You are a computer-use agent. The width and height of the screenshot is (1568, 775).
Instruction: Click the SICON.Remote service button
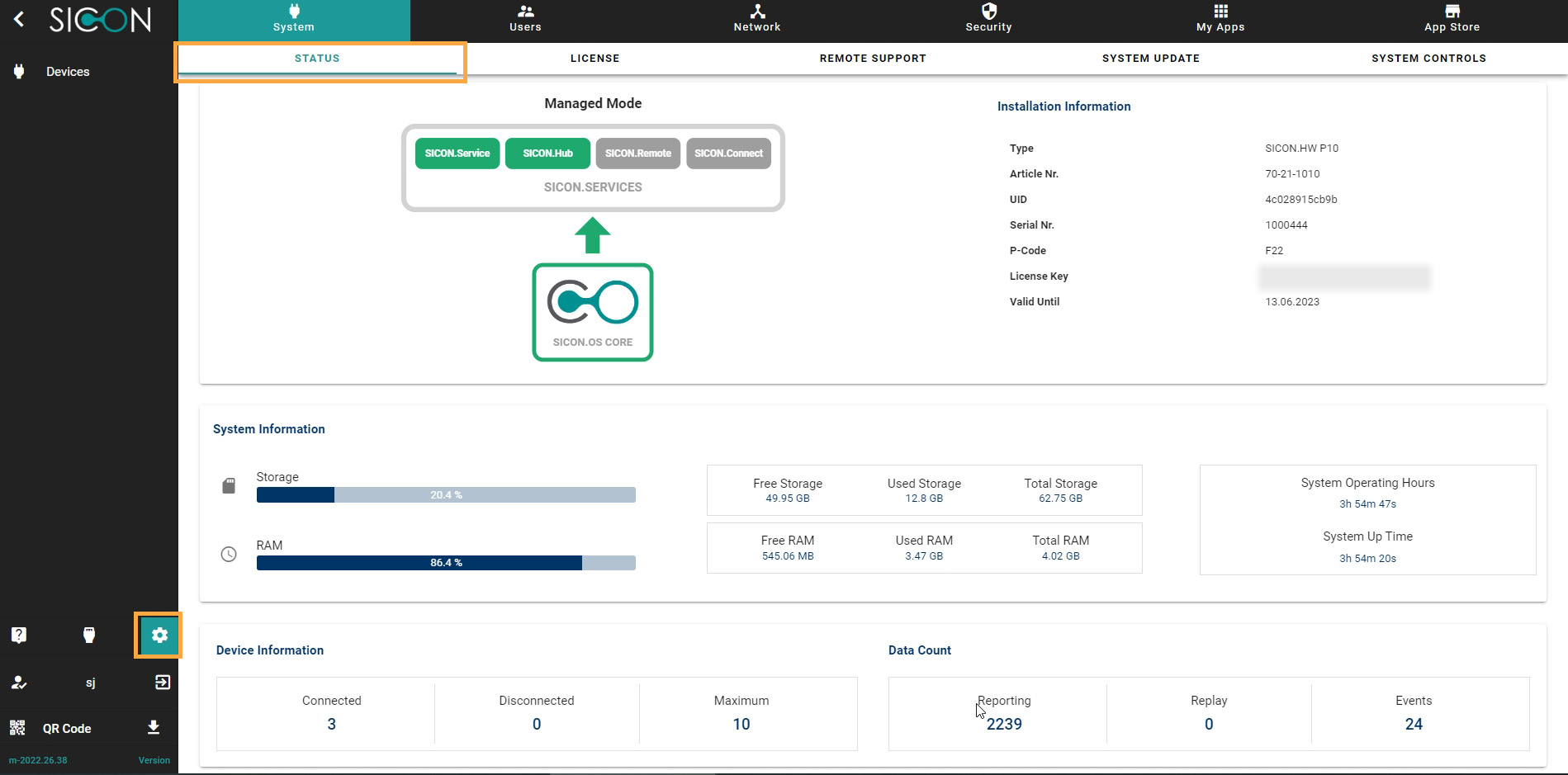(637, 154)
